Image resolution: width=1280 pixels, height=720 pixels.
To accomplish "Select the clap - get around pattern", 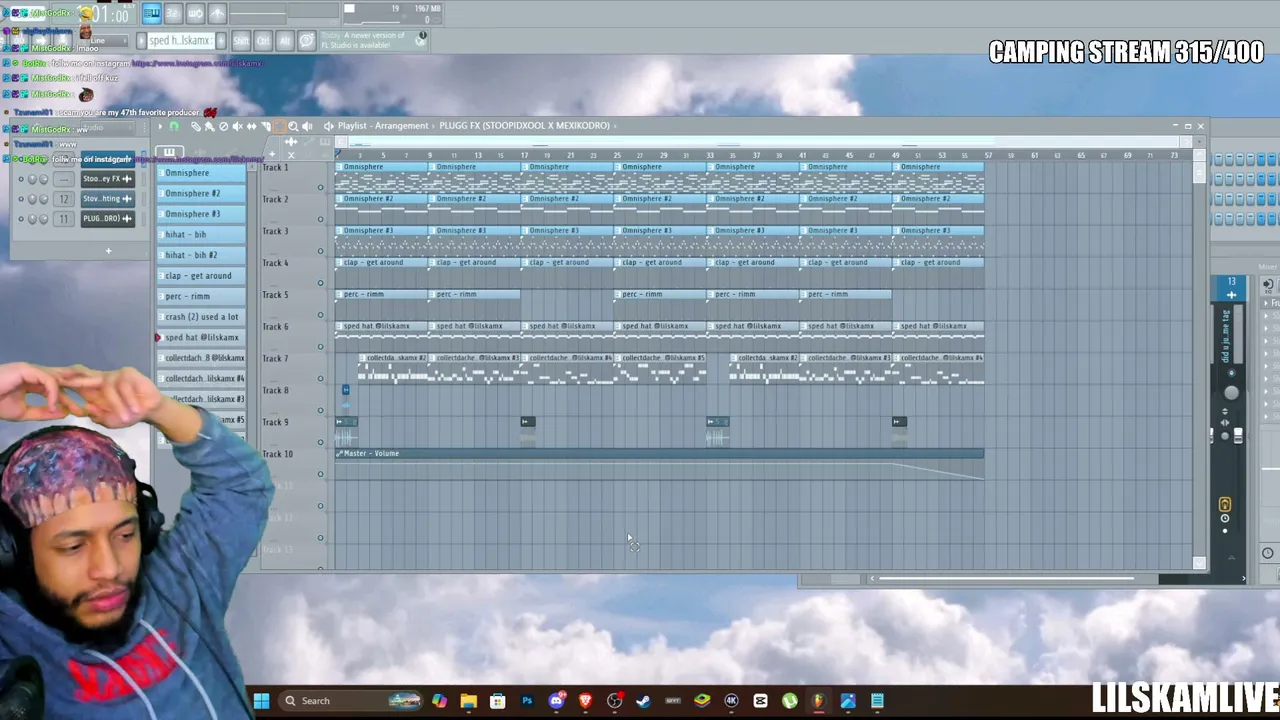I will coord(201,276).
